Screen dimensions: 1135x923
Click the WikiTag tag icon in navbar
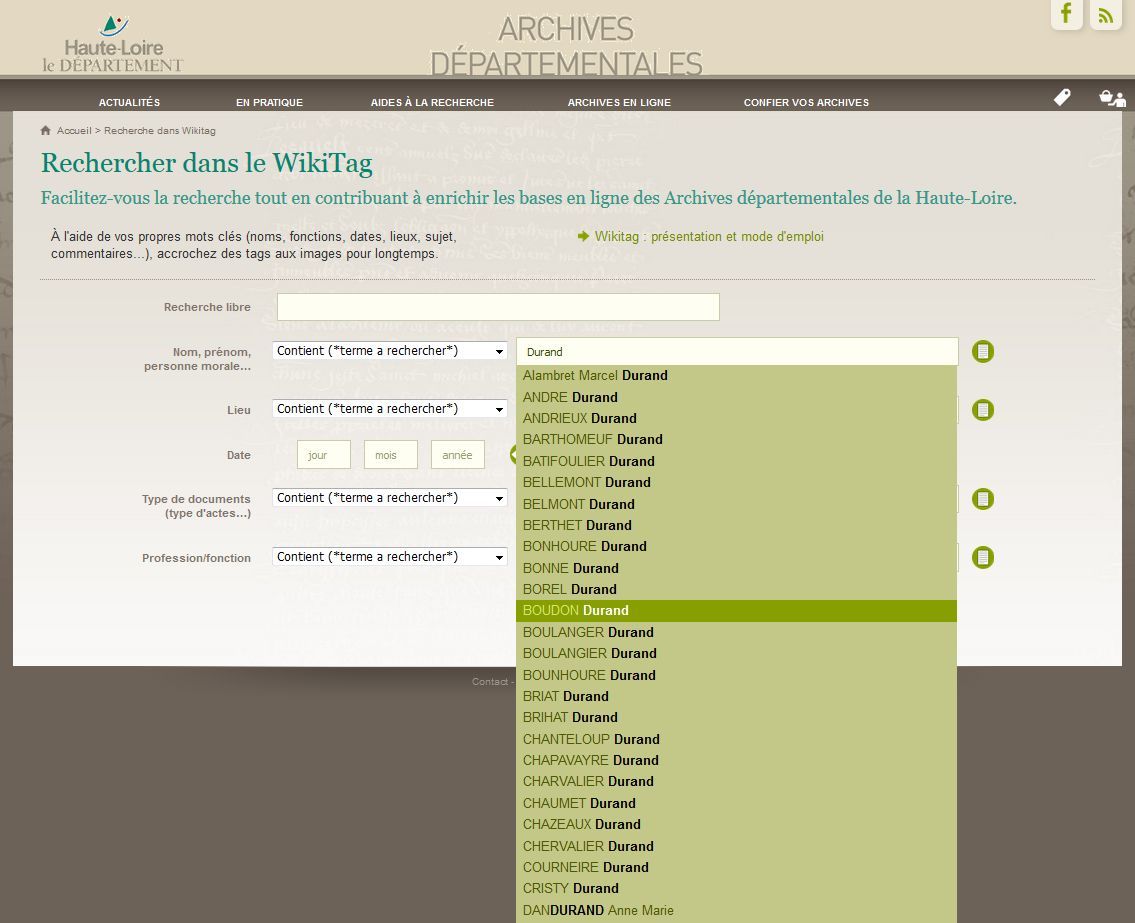click(x=1062, y=97)
